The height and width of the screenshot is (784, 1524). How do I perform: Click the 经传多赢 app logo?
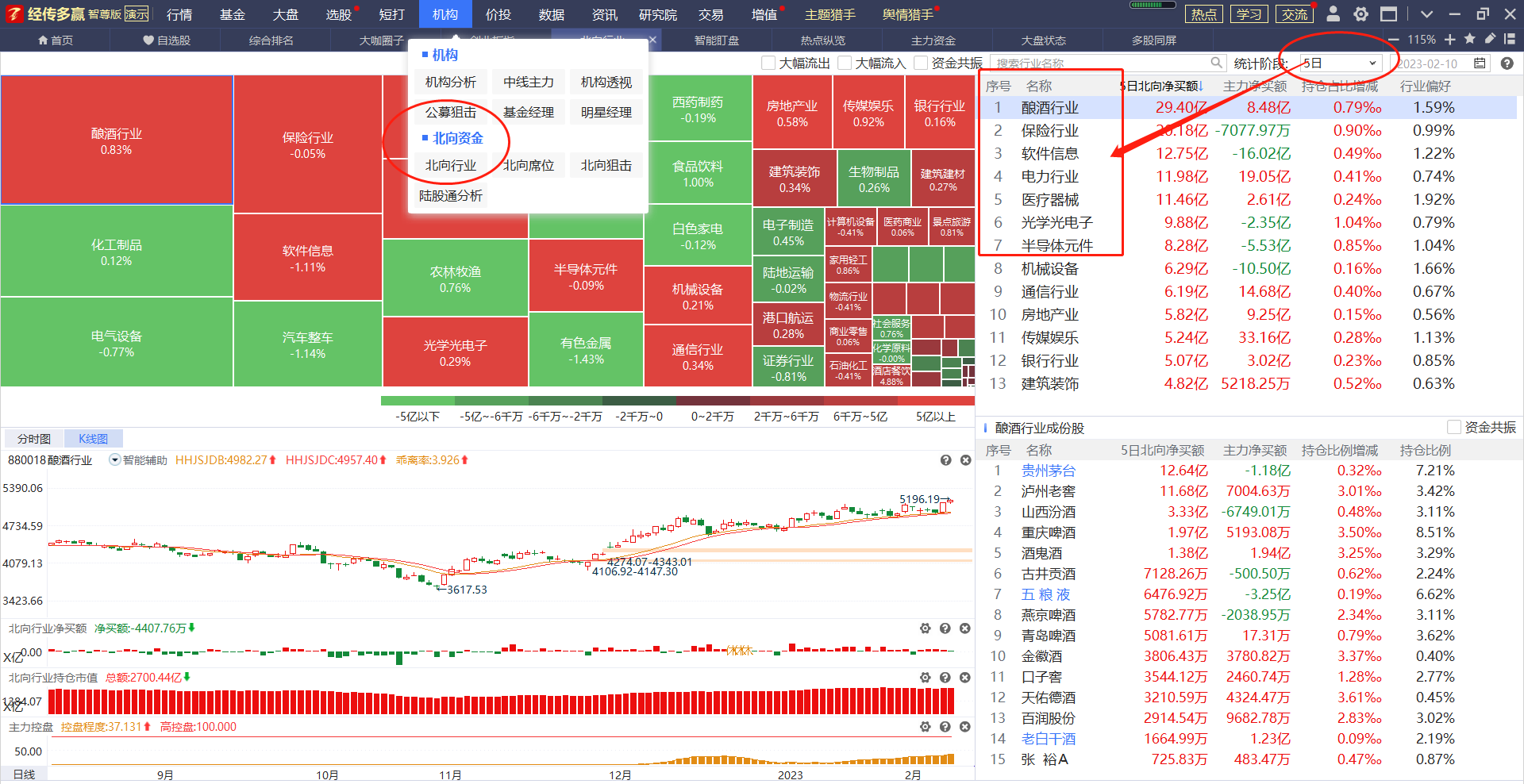click(45, 14)
